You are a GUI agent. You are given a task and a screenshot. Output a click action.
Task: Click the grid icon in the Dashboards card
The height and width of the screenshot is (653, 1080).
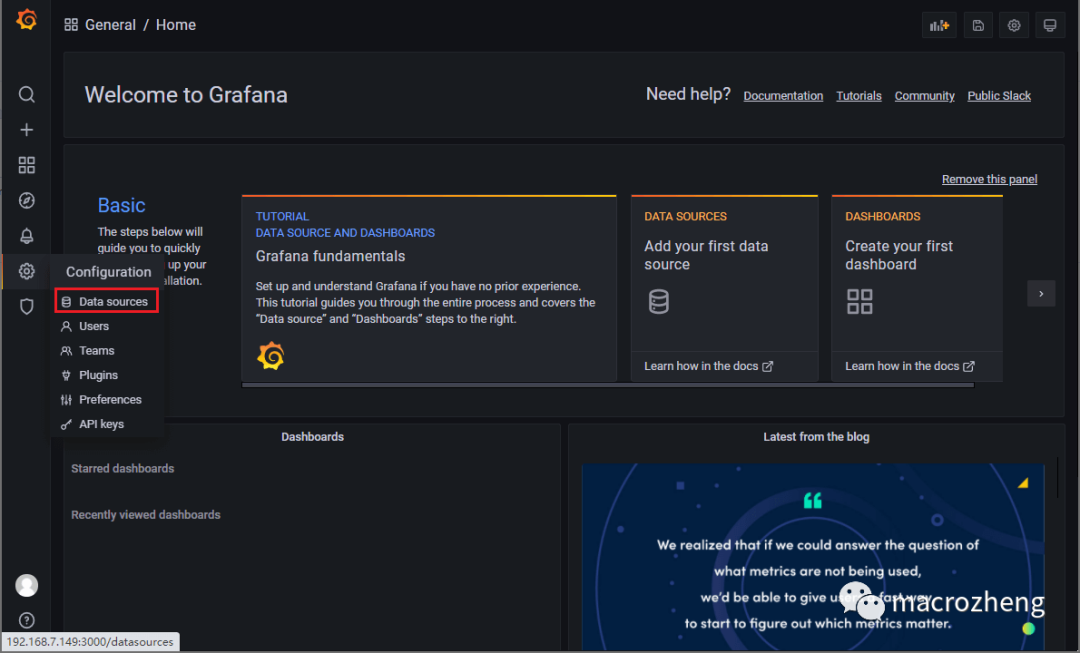click(860, 302)
